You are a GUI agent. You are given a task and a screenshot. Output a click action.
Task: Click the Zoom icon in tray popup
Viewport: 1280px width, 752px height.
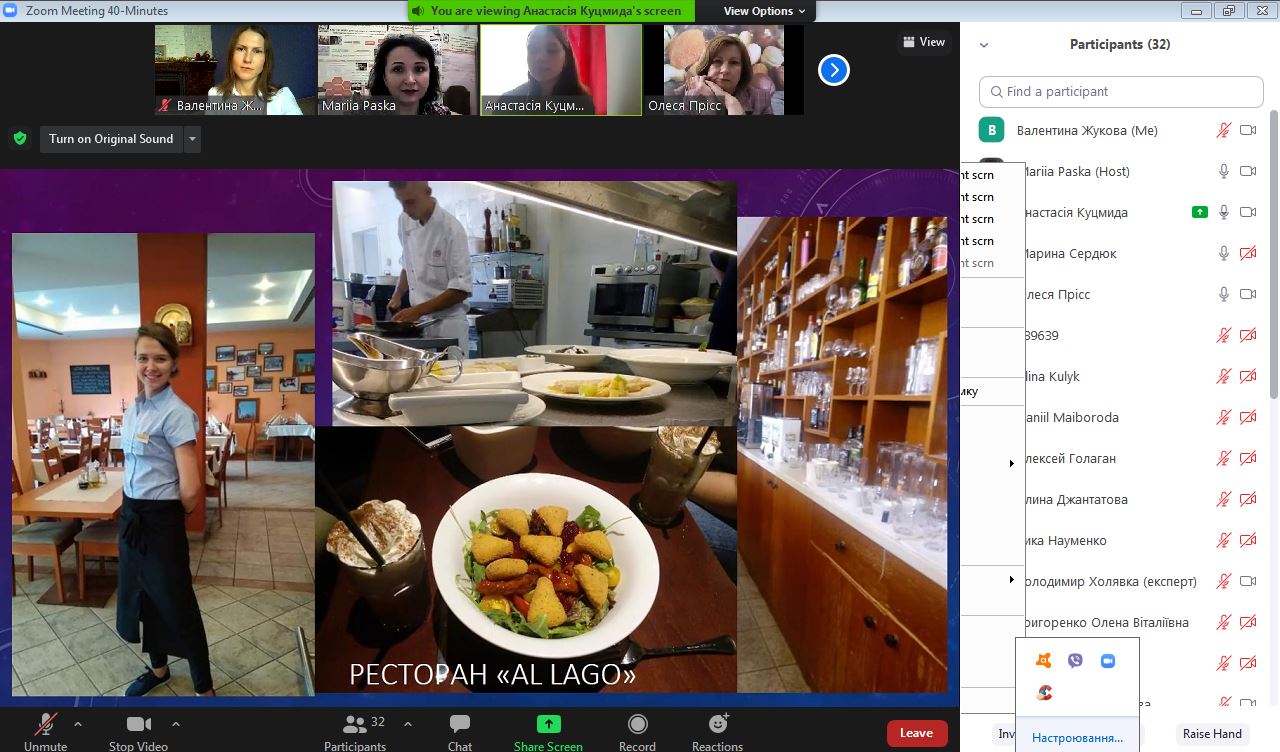1107,661
